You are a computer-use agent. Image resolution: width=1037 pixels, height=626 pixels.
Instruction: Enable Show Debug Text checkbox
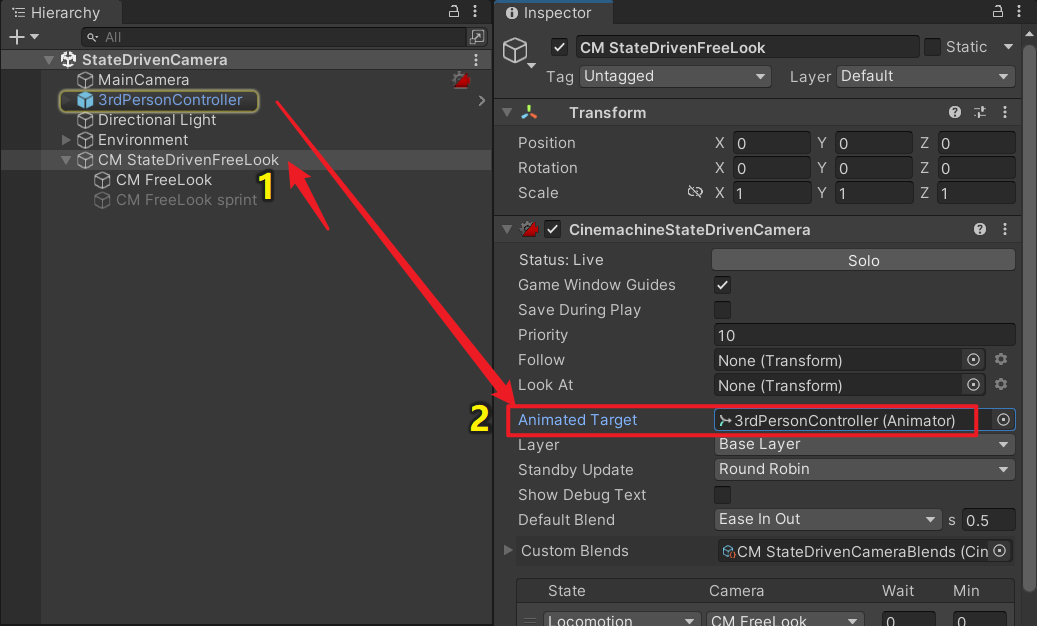pos(722,494)
